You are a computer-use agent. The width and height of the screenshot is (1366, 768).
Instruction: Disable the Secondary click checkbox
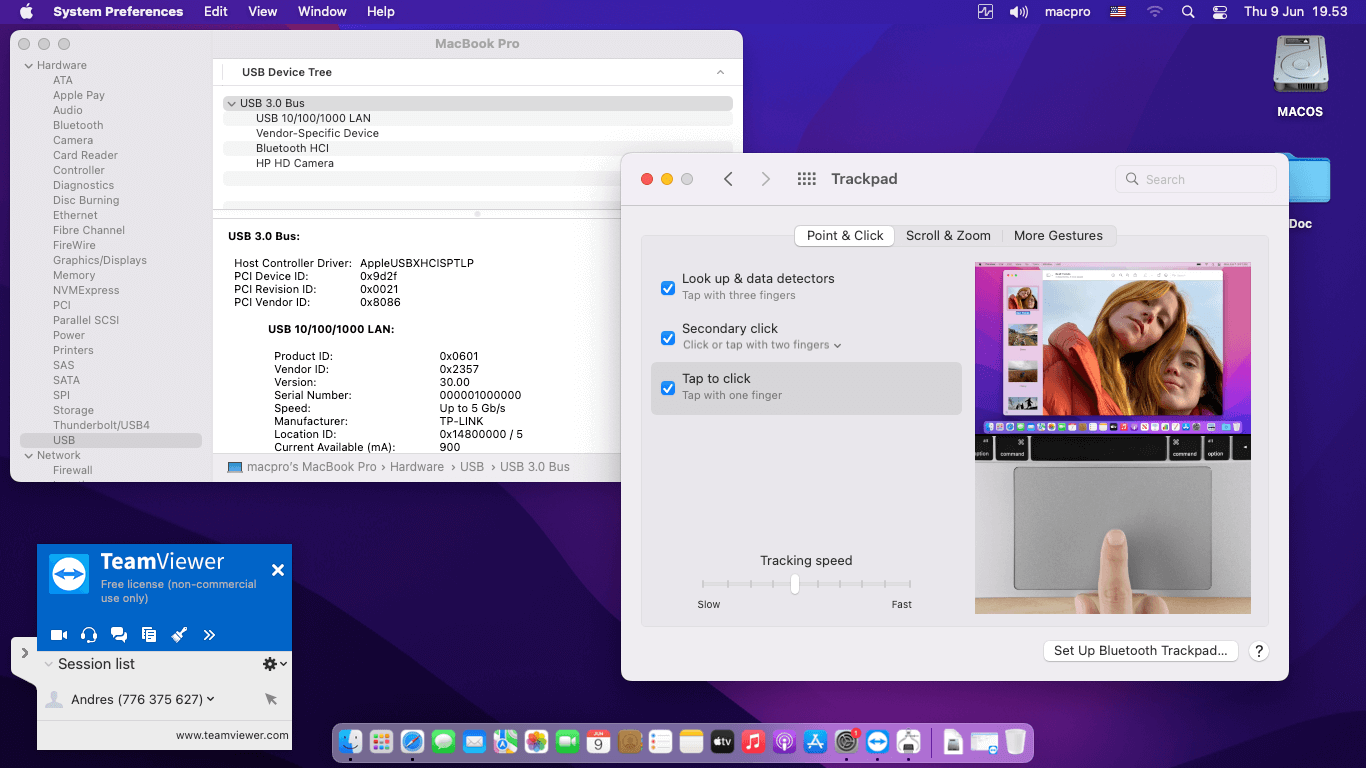pos(668,338)
